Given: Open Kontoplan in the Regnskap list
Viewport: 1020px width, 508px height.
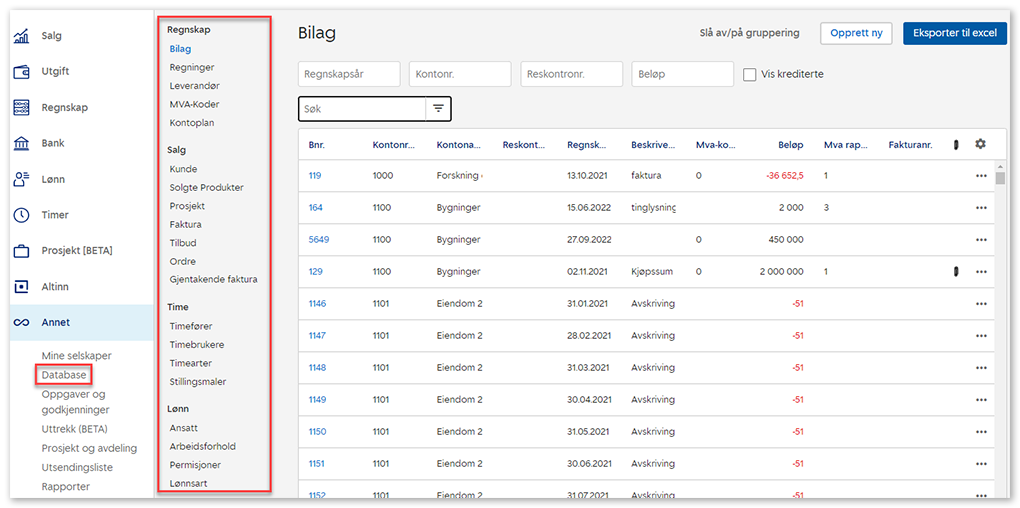Looking at the screenshot, I should tap(192, 123).
